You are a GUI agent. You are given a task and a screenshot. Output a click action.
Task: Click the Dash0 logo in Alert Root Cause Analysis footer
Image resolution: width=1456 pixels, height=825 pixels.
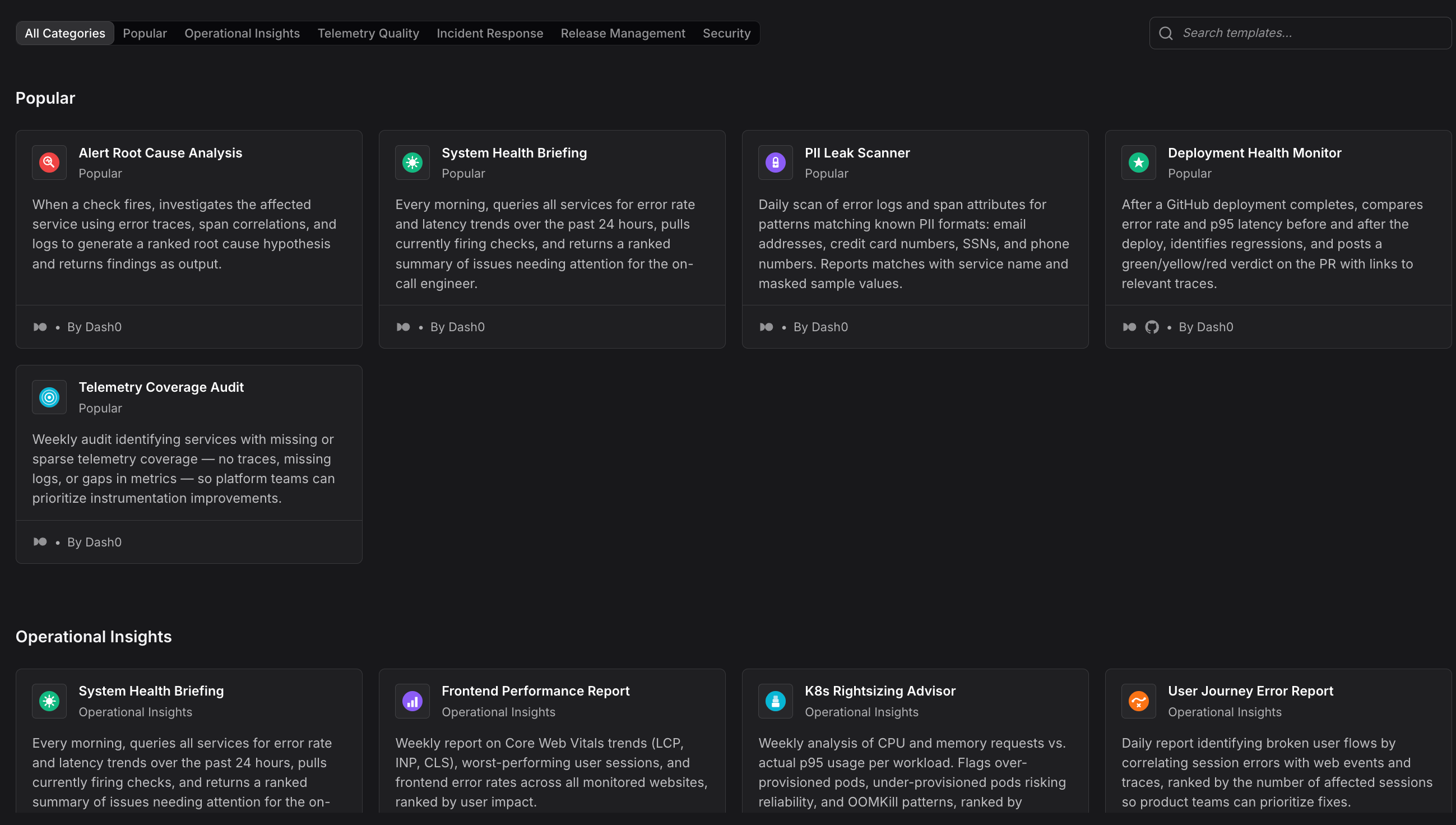[x=40, y=327]
